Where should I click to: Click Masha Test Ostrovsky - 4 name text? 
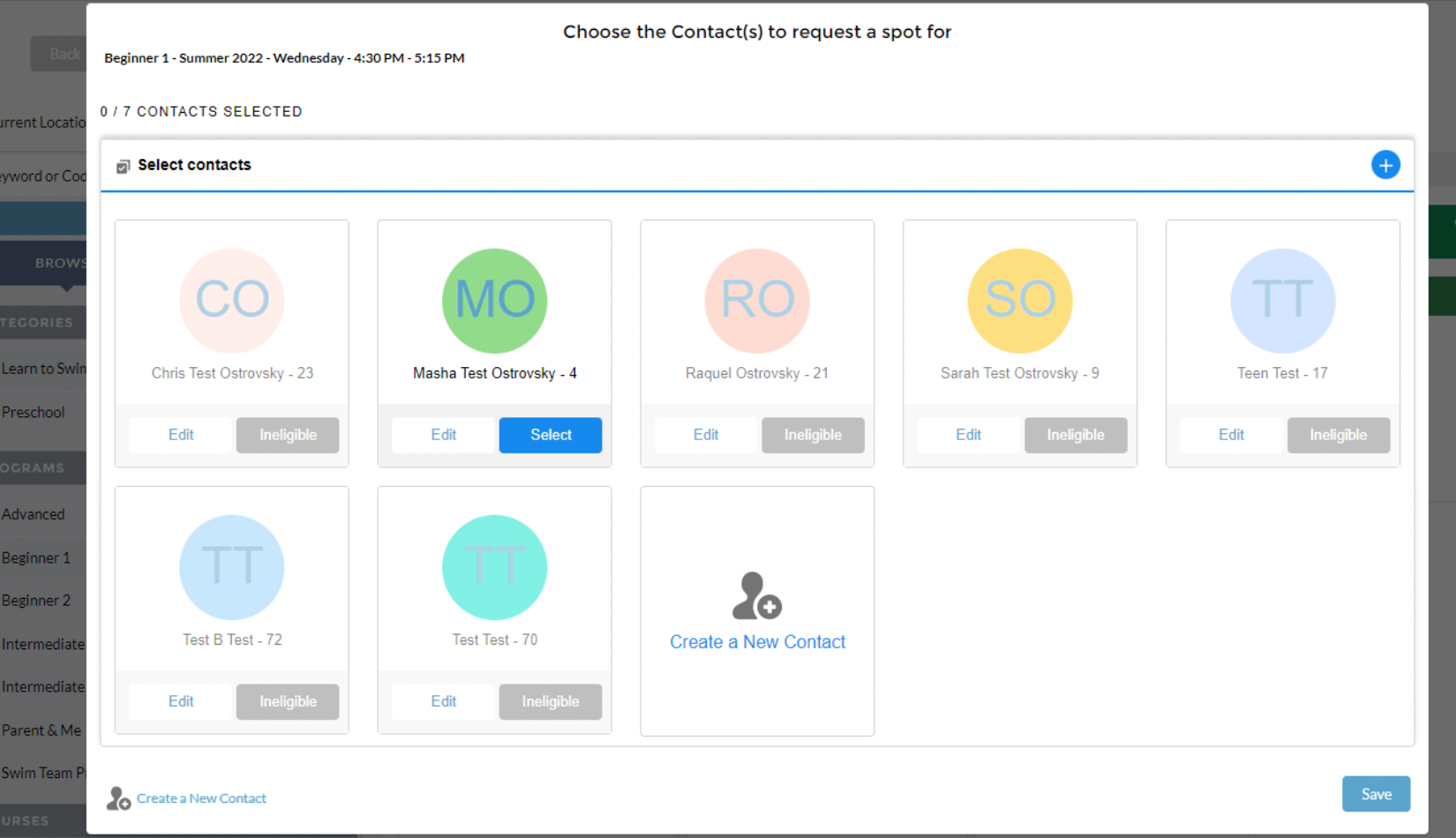[x=494, y=373]
